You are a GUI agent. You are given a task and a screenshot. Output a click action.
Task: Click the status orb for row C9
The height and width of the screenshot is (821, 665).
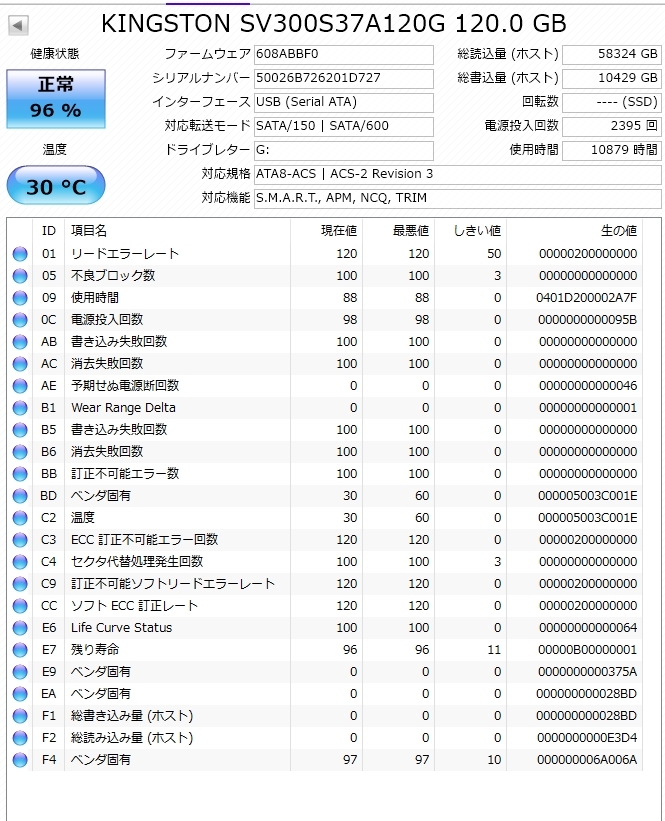click(20, 584)
